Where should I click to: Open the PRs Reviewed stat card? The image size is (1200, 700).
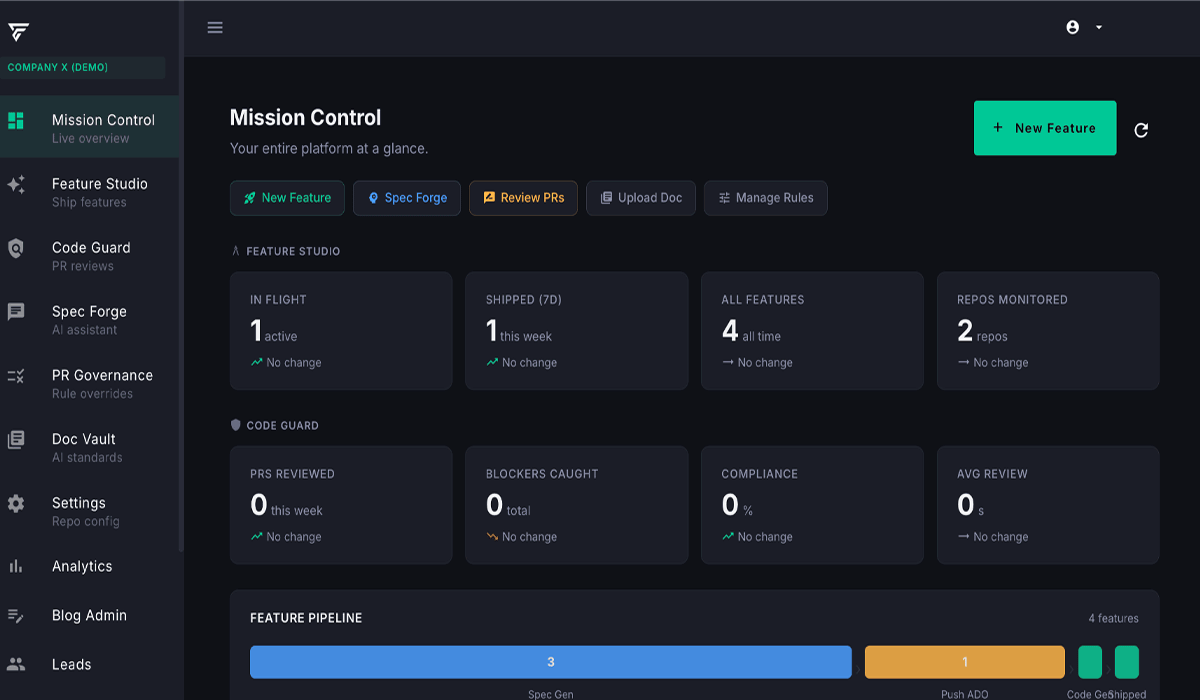tap(341, 505)
